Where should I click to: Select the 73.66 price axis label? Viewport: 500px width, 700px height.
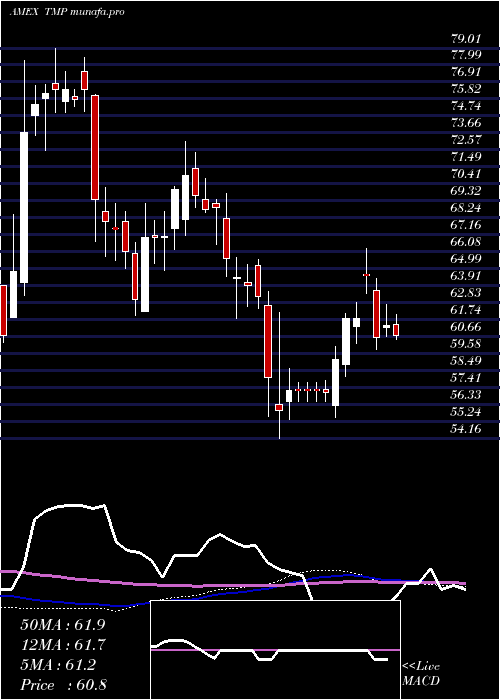(x=466, y=123)
